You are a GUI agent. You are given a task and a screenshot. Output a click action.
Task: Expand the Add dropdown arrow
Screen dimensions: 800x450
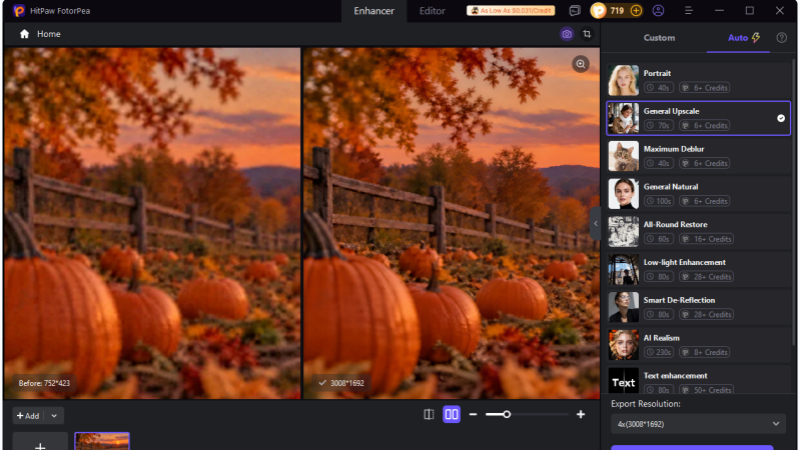(x=54, y=416)
